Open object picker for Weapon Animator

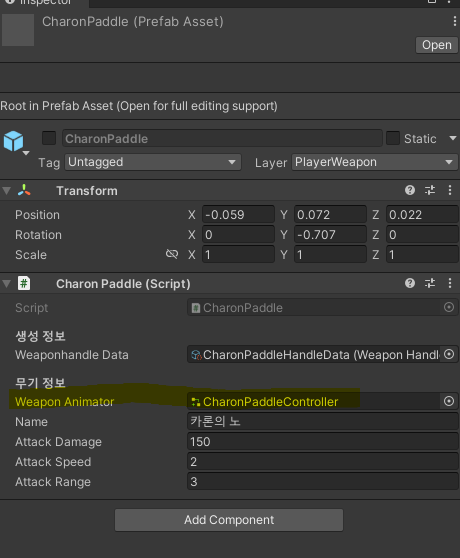[449, 401]
